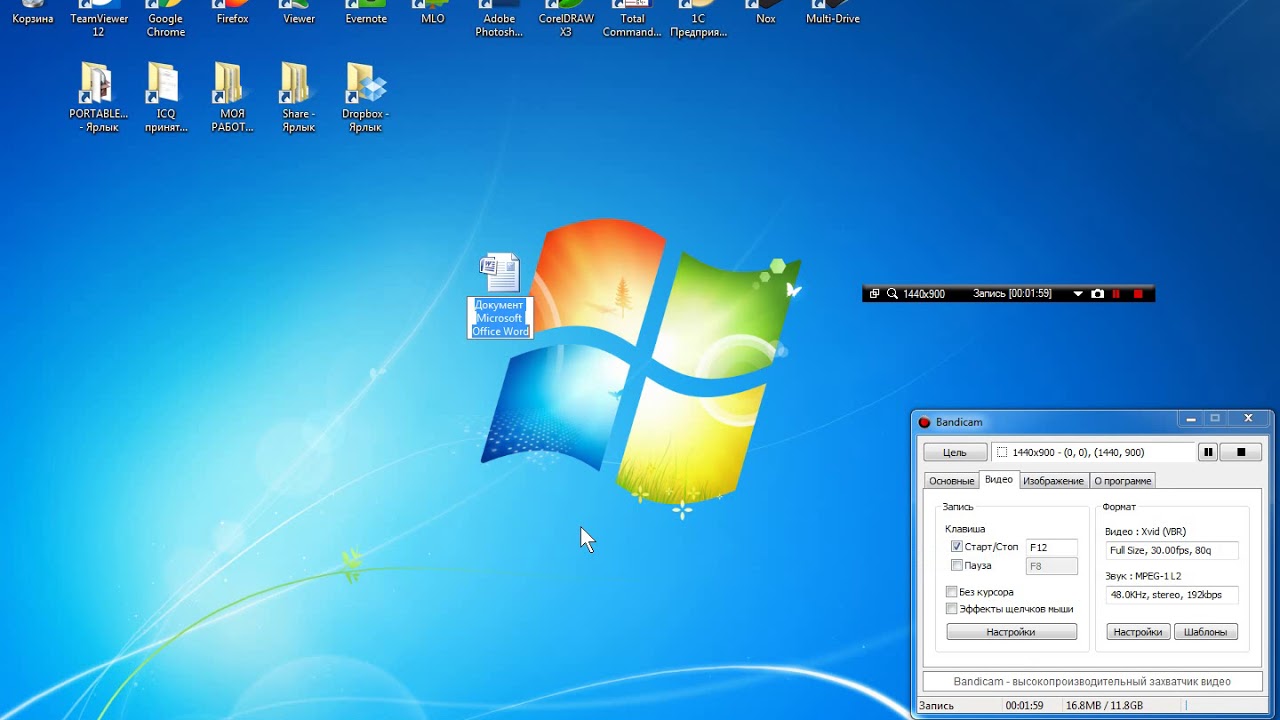The height and width of the screenshot is (720, 1280).
Task: Click the 1440x900 size label on the recording bar
Action: (924, 294)
